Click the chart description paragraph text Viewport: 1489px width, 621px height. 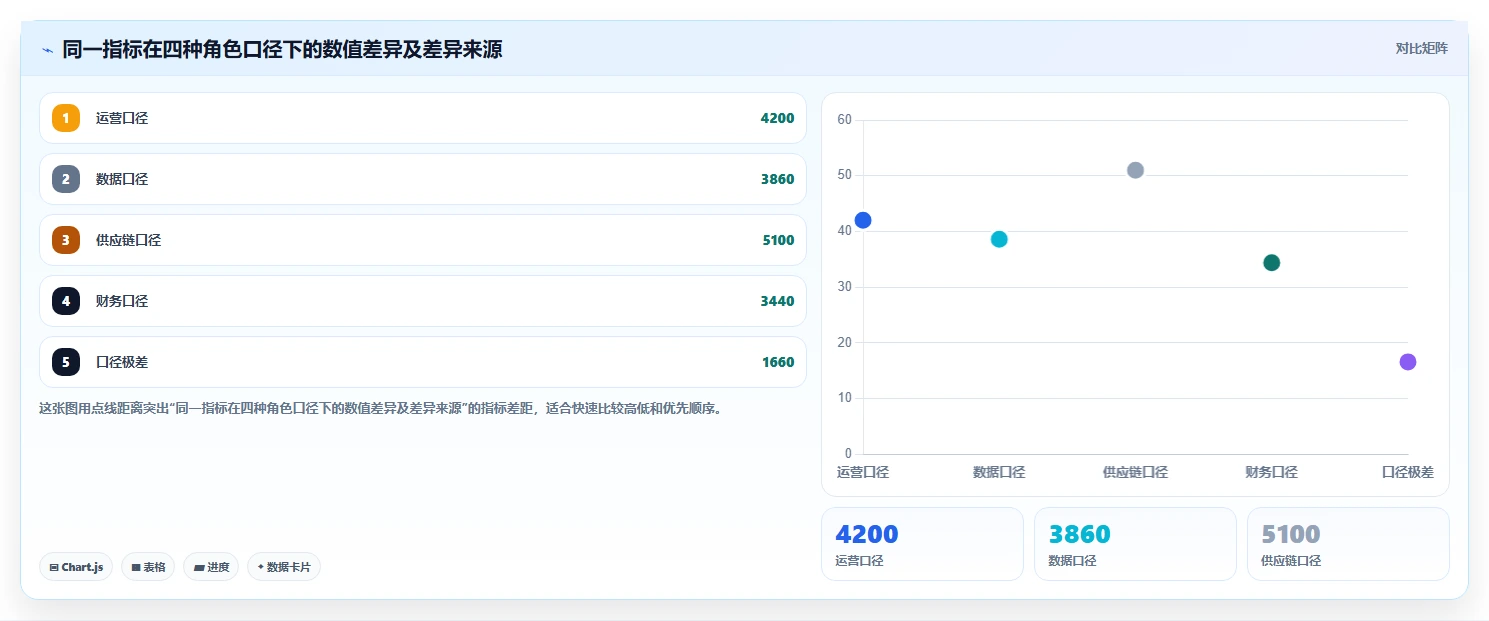click(380, 408)
